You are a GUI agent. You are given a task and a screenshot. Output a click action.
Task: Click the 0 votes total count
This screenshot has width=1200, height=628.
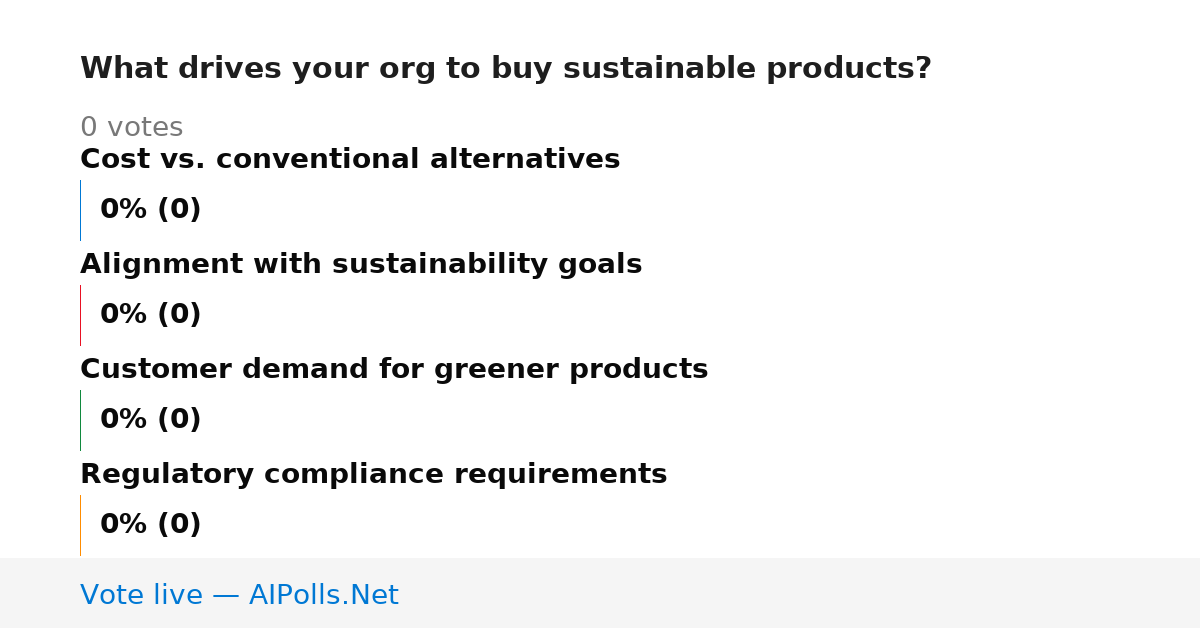tap(131, 127)
